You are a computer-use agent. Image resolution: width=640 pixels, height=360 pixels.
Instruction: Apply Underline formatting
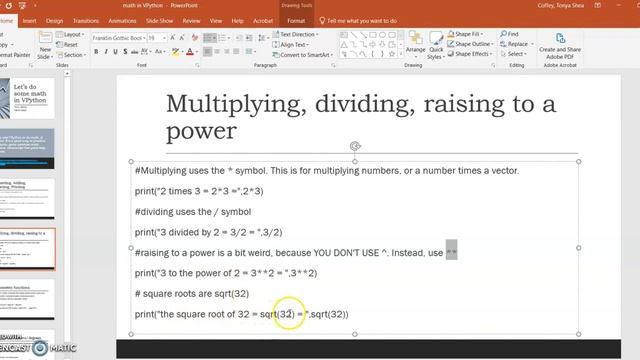pyautogui.click(x=116, y=52)
